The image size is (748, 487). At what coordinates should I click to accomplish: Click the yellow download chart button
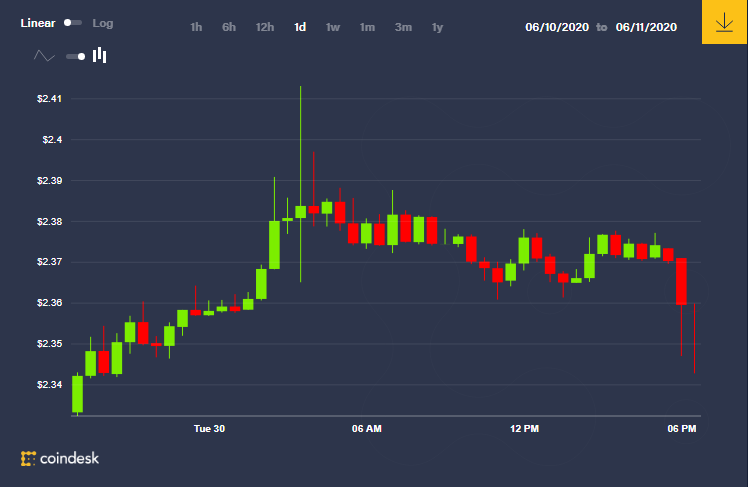pos(724,22)
